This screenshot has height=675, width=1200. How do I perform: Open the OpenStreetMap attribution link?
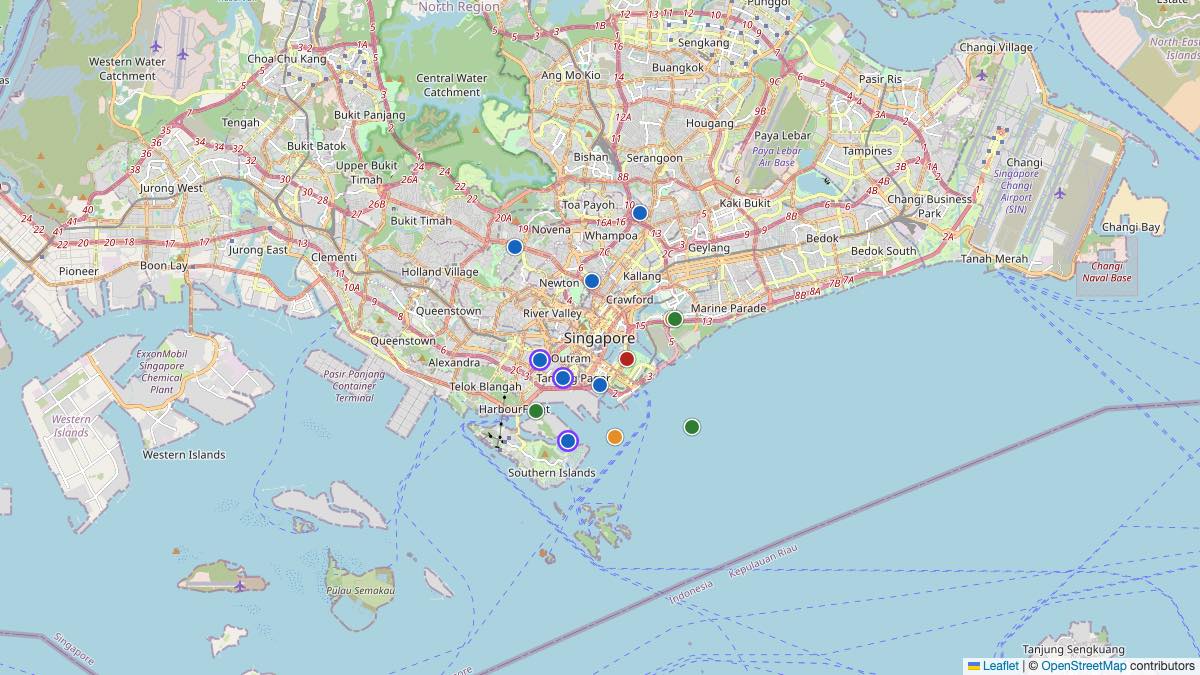(1083, 666)
